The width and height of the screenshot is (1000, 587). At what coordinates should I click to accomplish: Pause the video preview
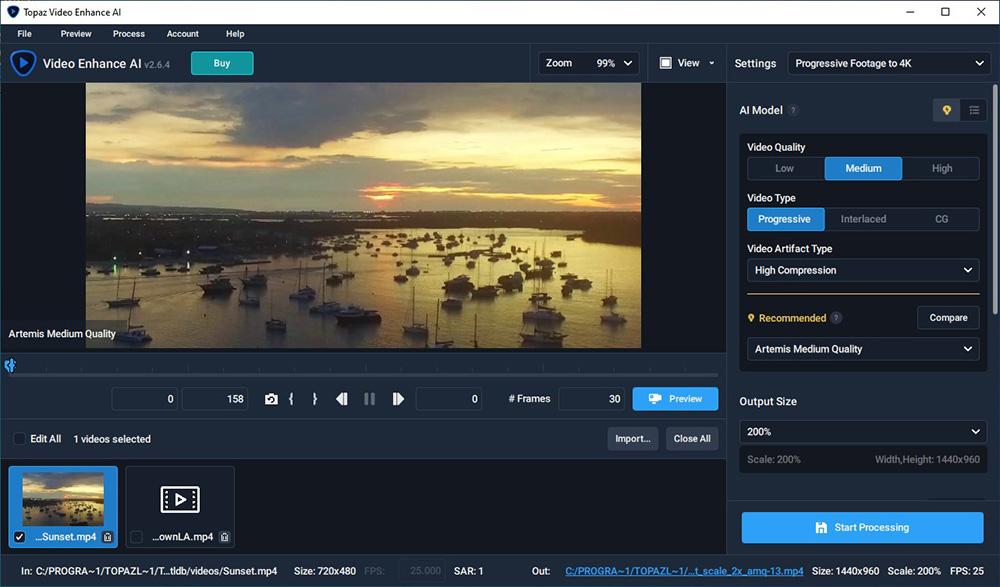click(x=369, y=398)
